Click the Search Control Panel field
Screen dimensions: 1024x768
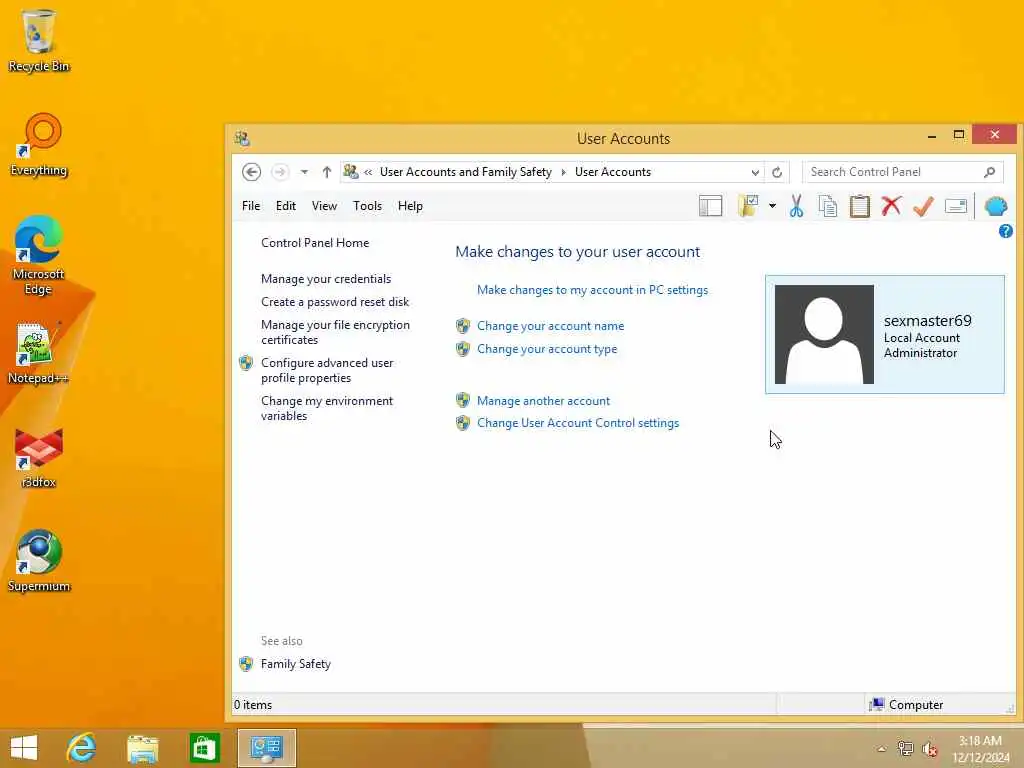click(x=903, y=172)
